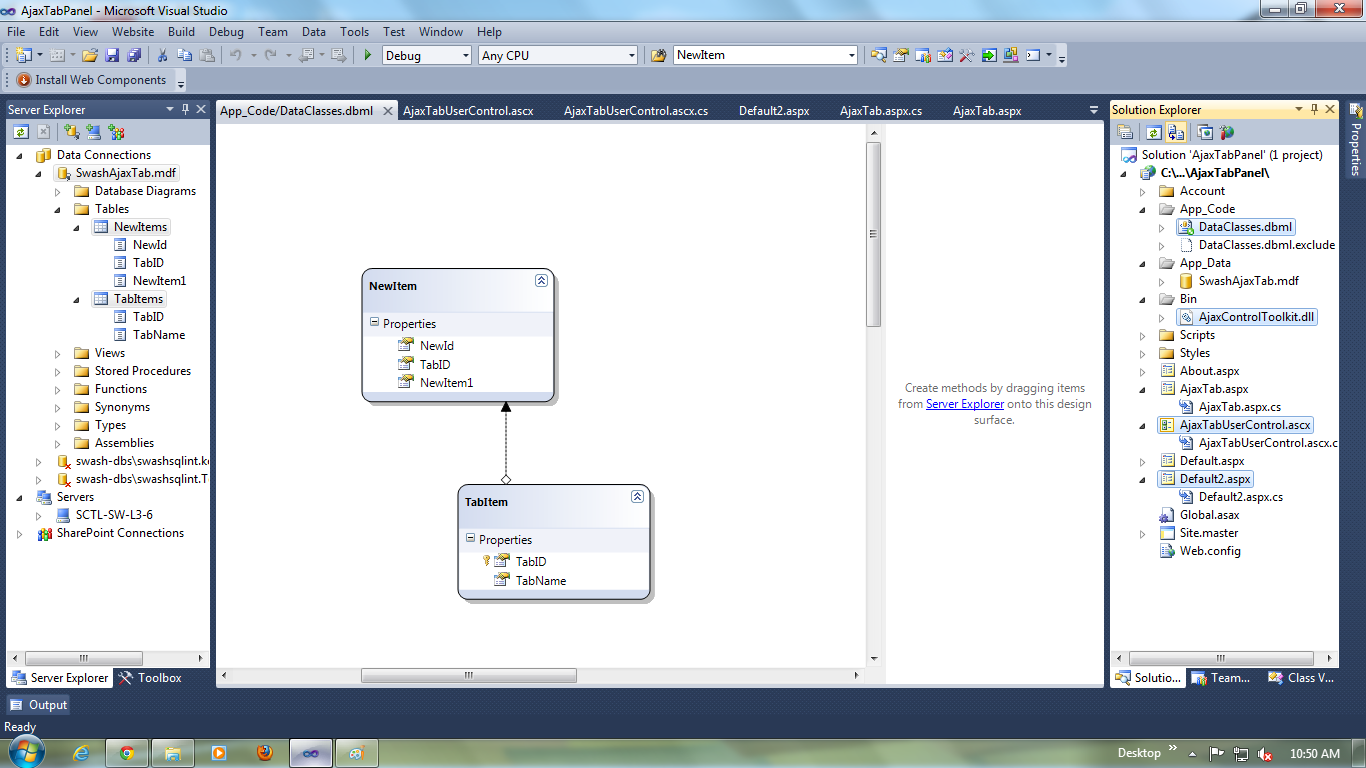Click the Copy toolbar icon

185,55
